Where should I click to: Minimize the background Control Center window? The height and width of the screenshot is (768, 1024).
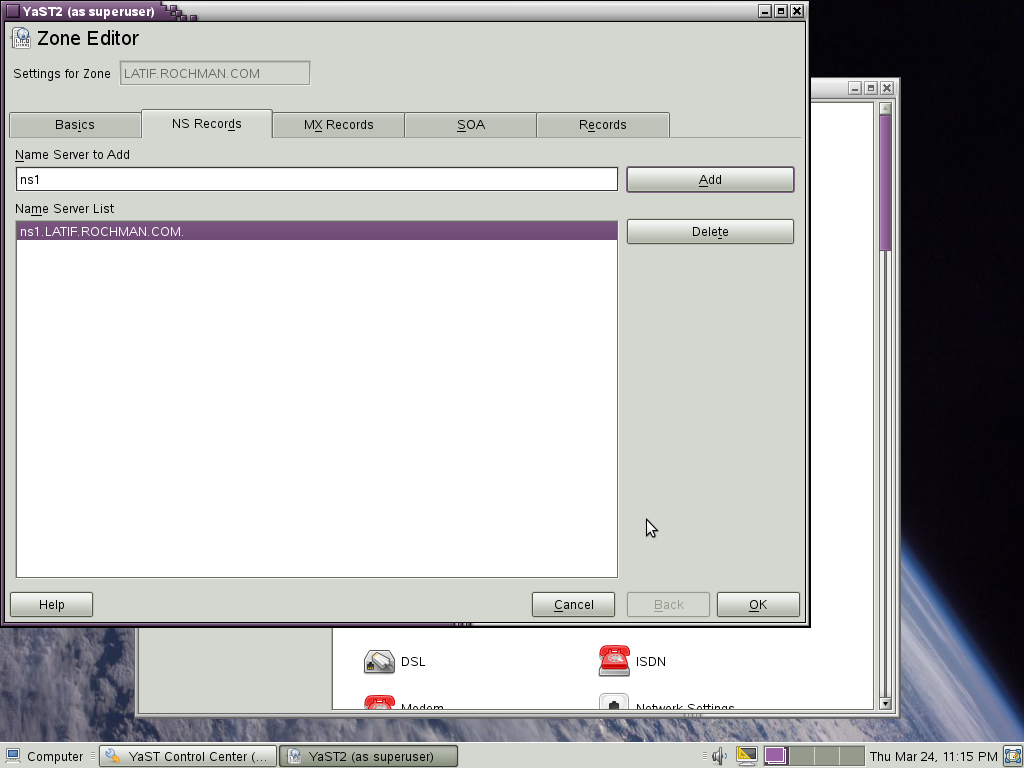[x=855, y=88]
